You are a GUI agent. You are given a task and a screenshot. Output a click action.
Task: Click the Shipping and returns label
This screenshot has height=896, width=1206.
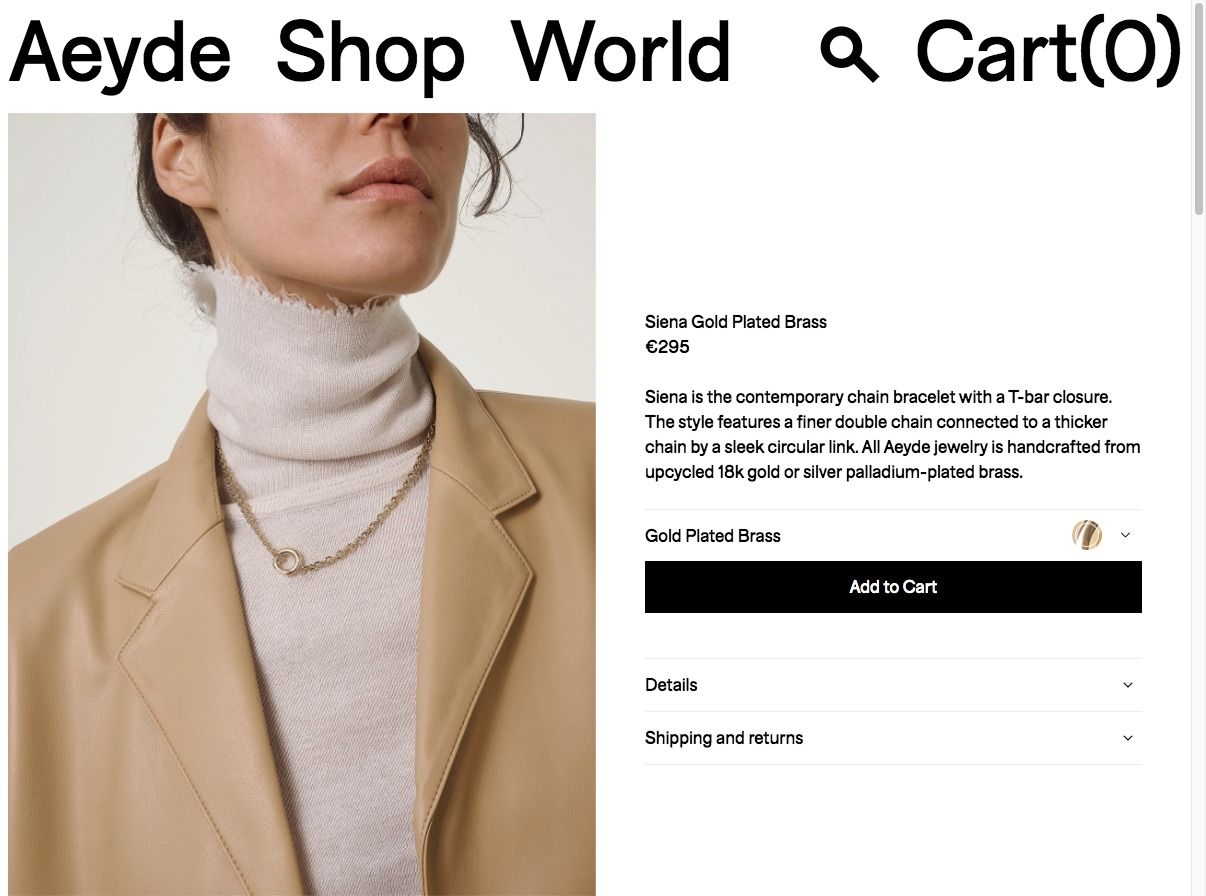(724, 738)
